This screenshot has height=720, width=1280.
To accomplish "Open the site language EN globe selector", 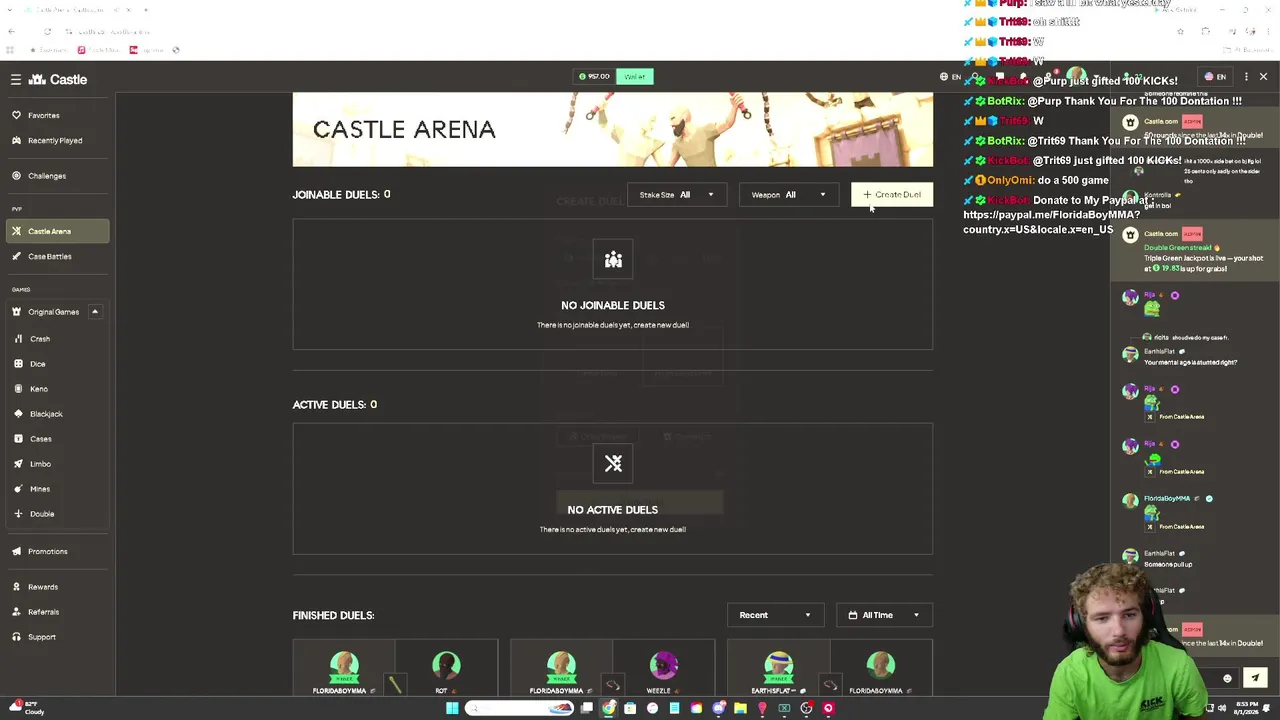I will 950,77.
